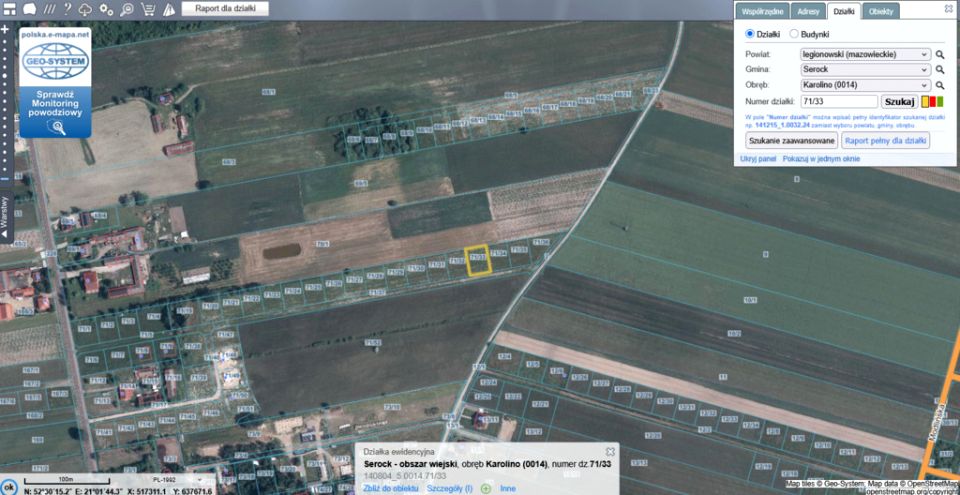
Task: Click the magnifier search tool icon
Action: point(127,9)
